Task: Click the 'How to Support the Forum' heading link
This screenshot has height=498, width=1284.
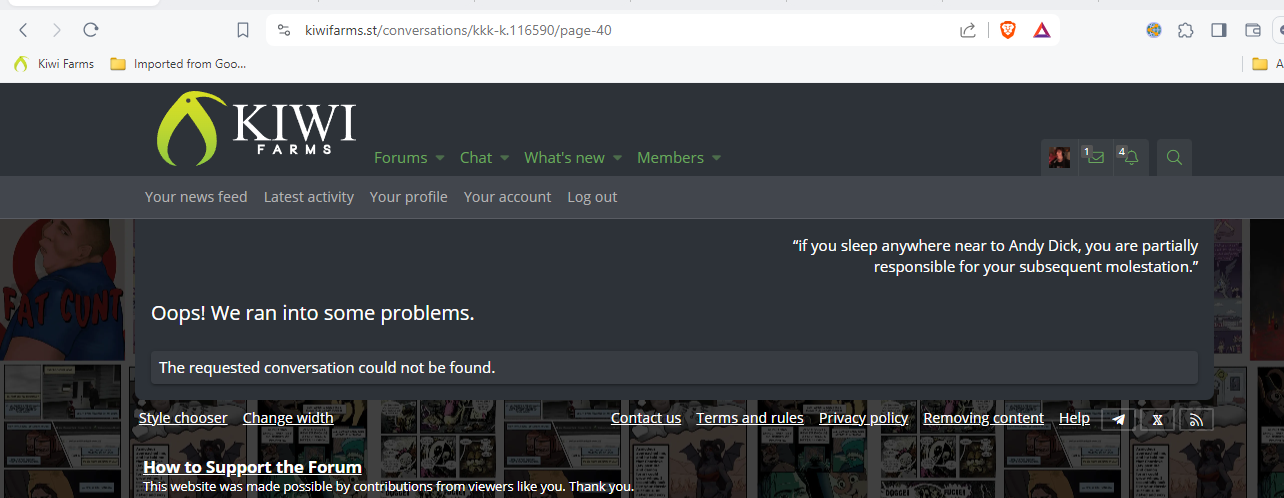Action: click(252, 467)
